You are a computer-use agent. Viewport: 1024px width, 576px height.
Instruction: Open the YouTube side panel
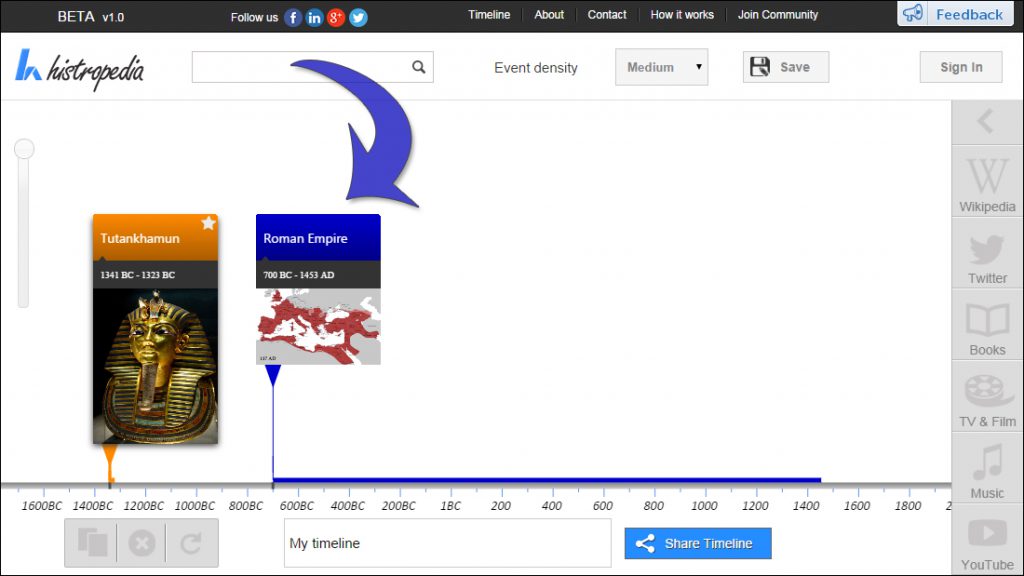(987, 542)
